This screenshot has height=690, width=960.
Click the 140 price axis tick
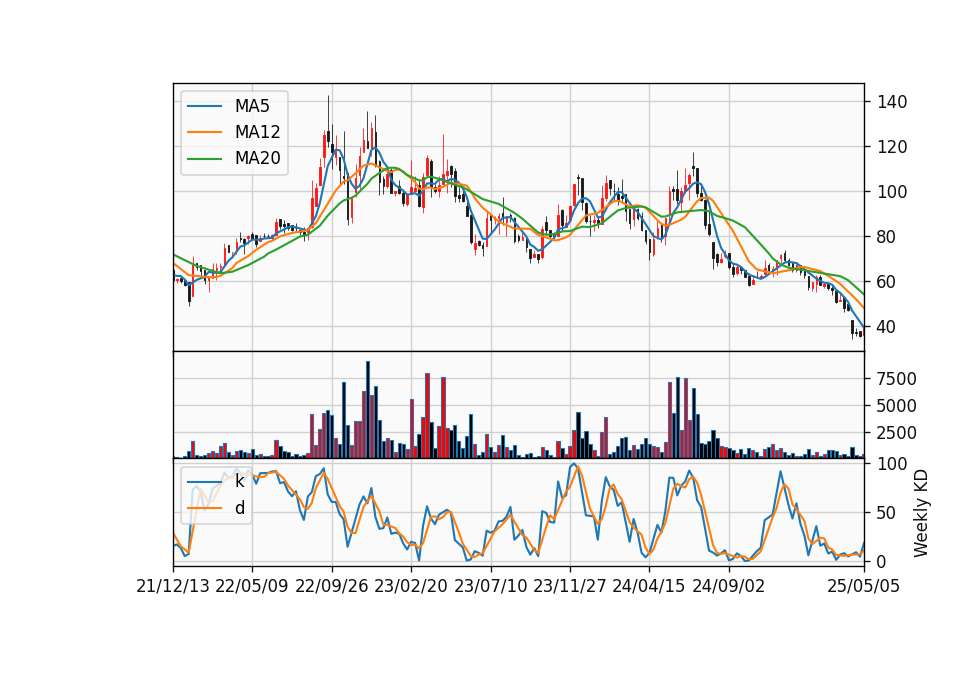coord(892,102)
